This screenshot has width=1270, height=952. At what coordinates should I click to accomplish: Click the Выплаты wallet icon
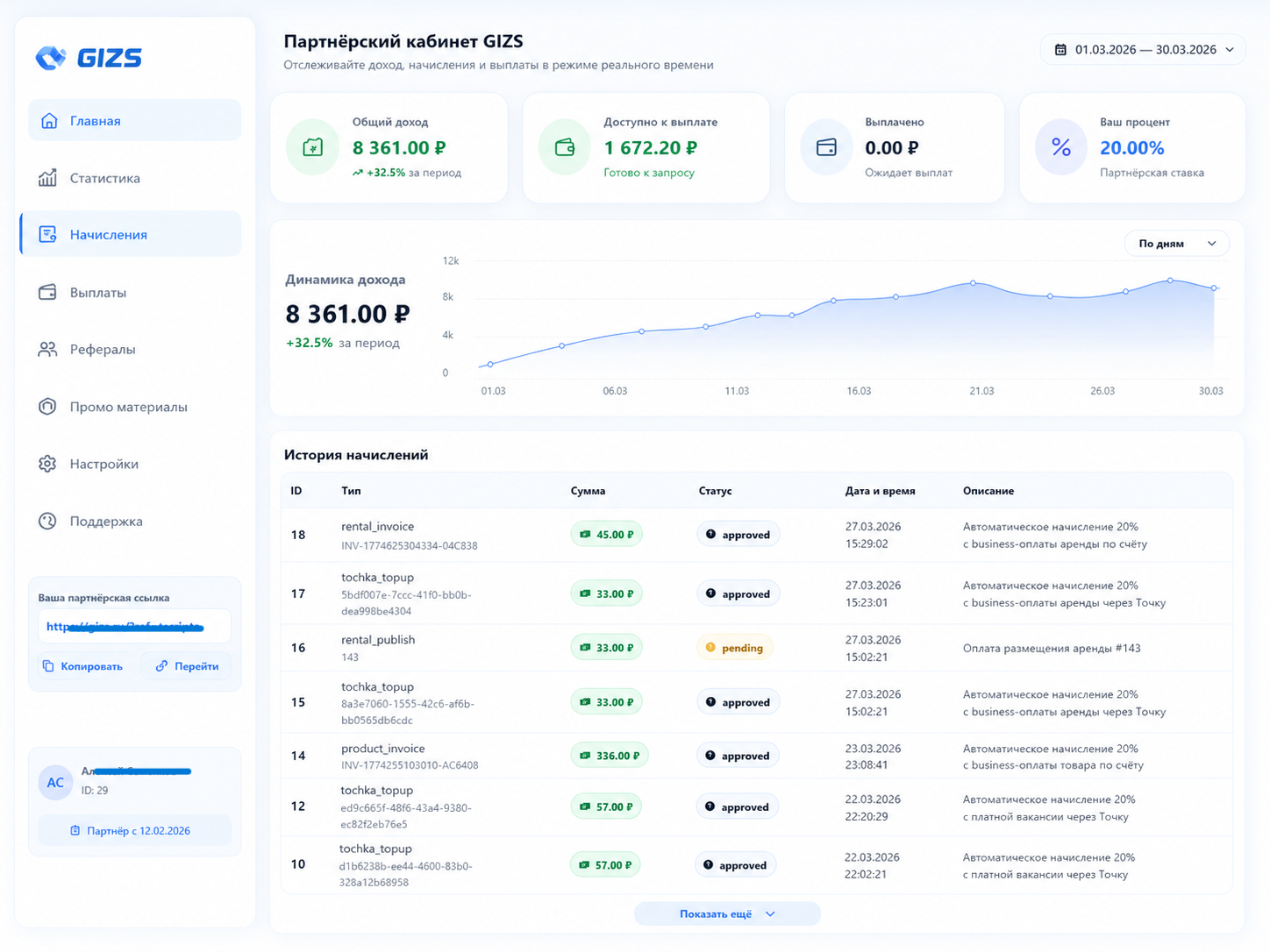[47, 292]
